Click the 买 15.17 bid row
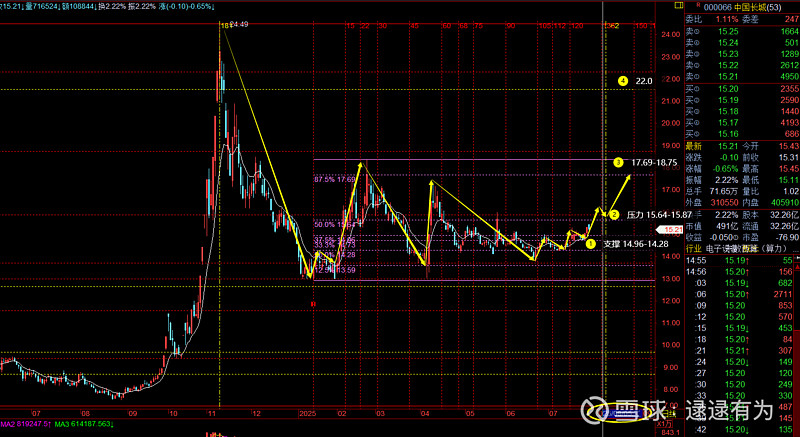The image size is (800, 437). point(741,122)
